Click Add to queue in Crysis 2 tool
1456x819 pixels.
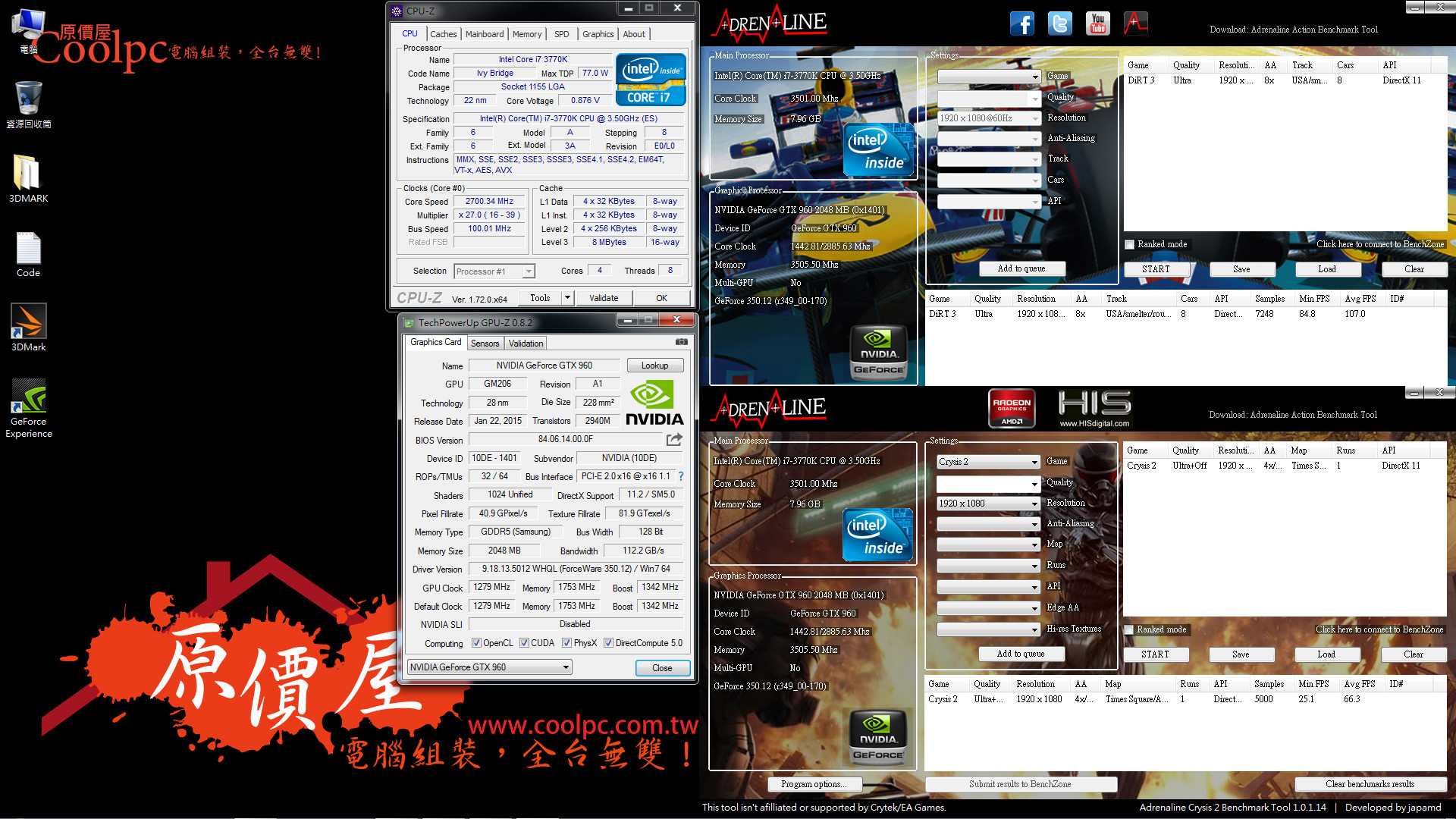pyautogui.click(x=1021, y=654)
